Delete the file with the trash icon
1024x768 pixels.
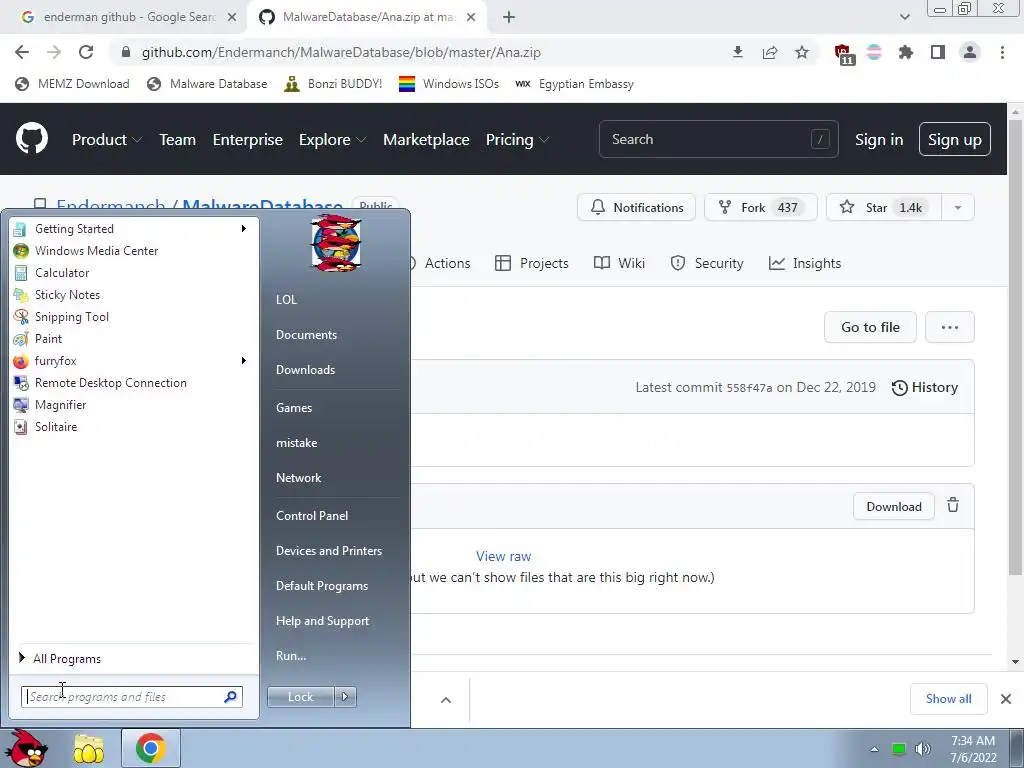[953, 505]
